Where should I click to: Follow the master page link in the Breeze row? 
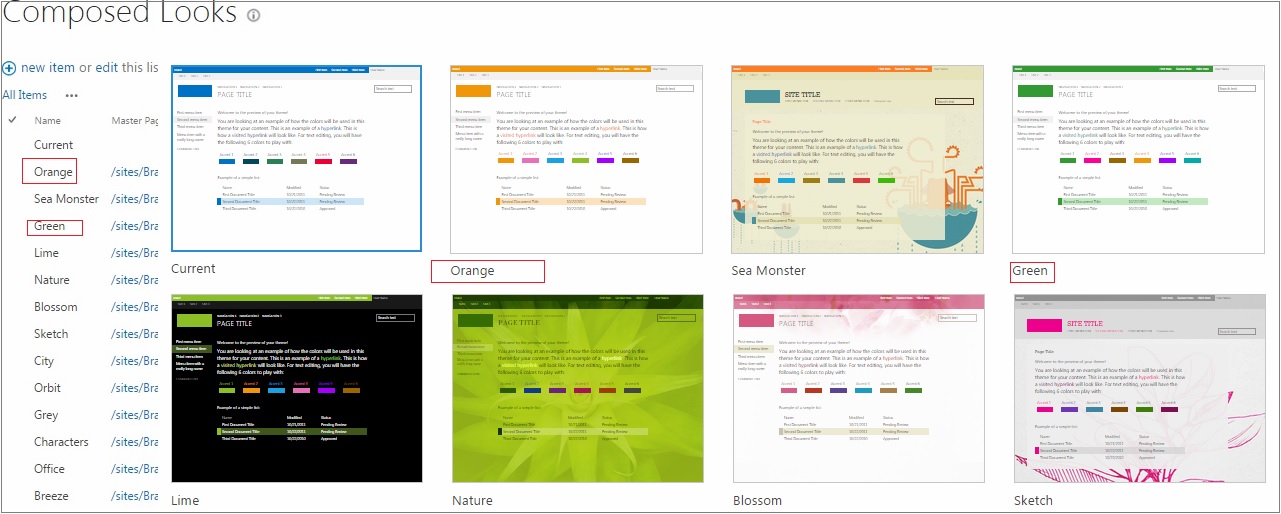tap(135, 496)
